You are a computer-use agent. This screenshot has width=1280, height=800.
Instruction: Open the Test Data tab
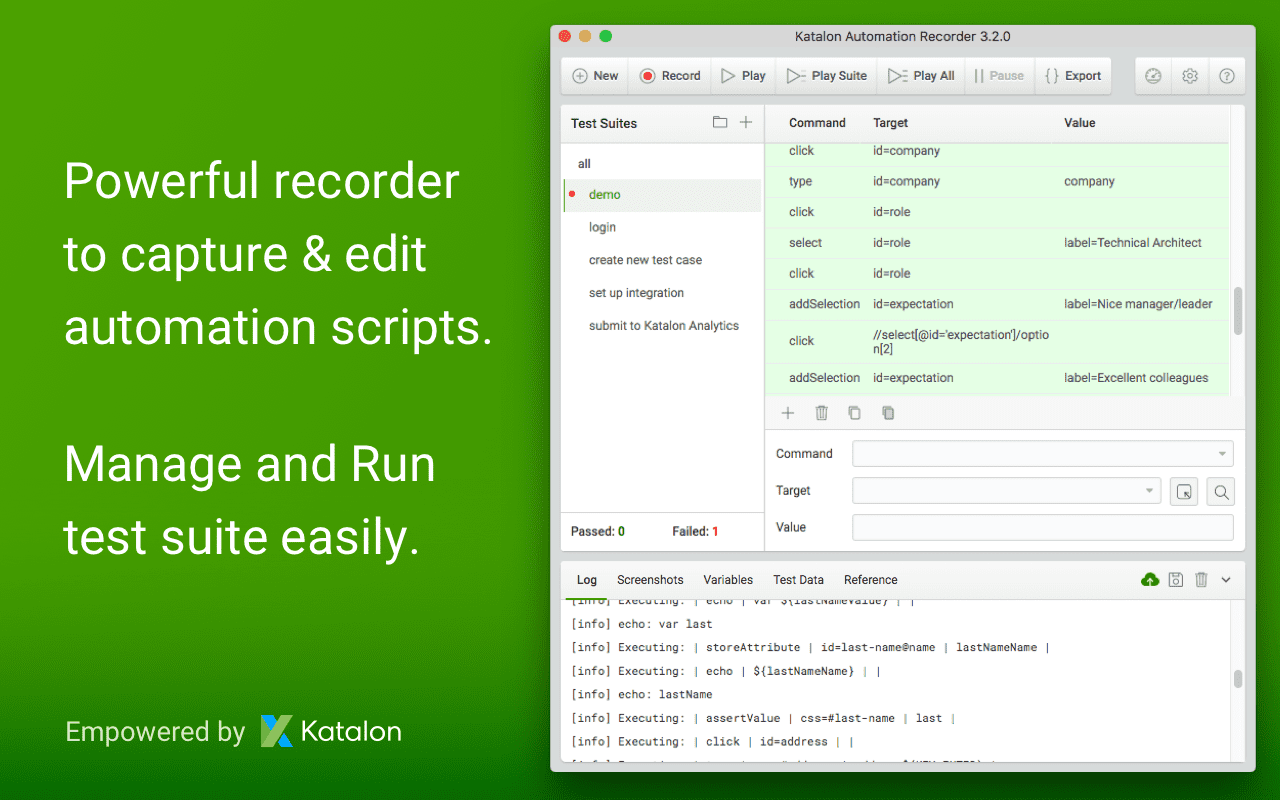[798, 579]
